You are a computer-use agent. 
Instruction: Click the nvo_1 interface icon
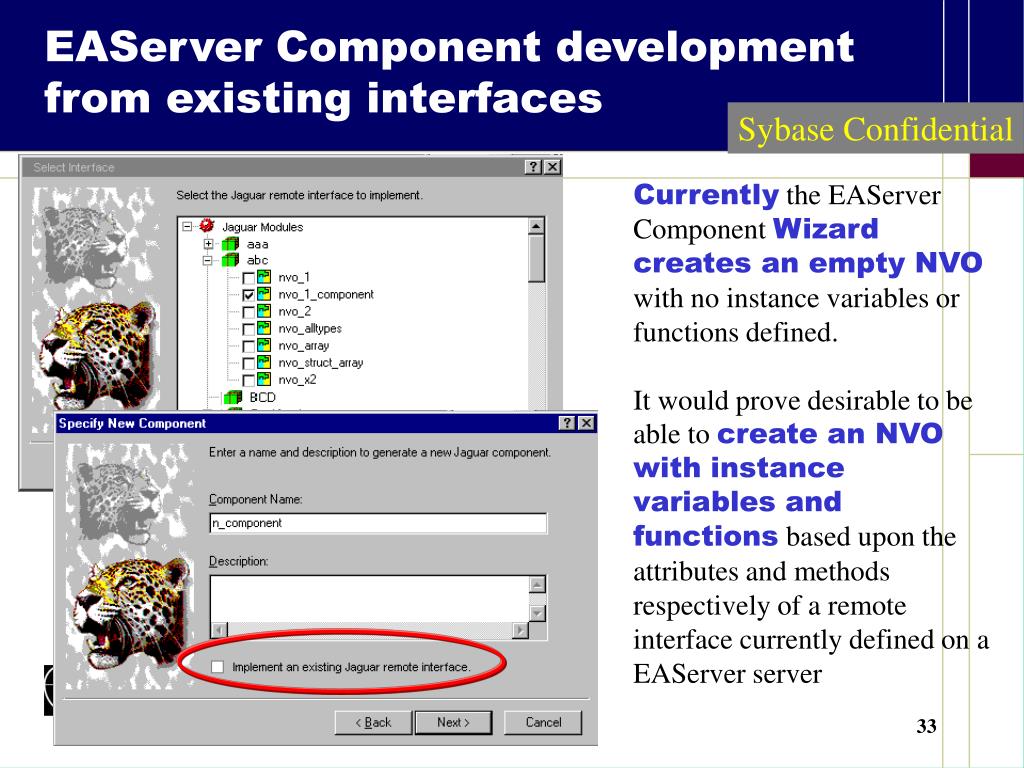tap(264, 277)
